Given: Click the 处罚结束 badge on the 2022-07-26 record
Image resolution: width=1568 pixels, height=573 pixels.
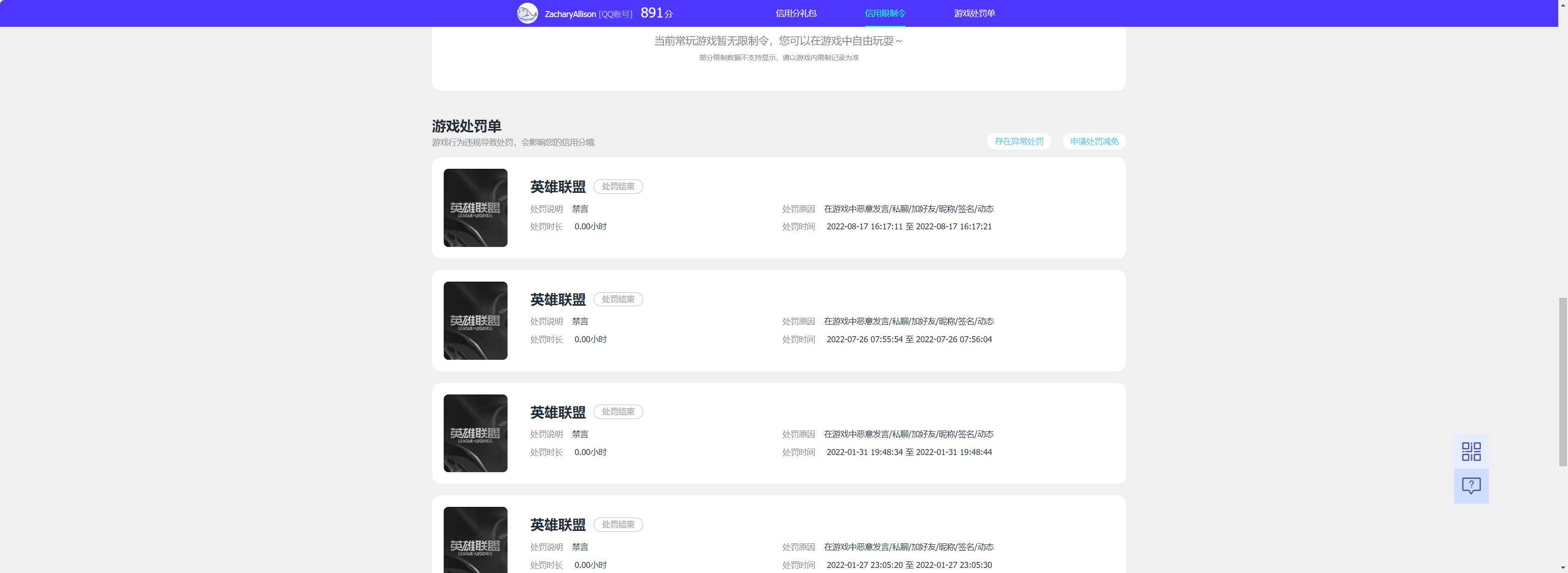Looking at the screenshot, I should coord(618,299).
